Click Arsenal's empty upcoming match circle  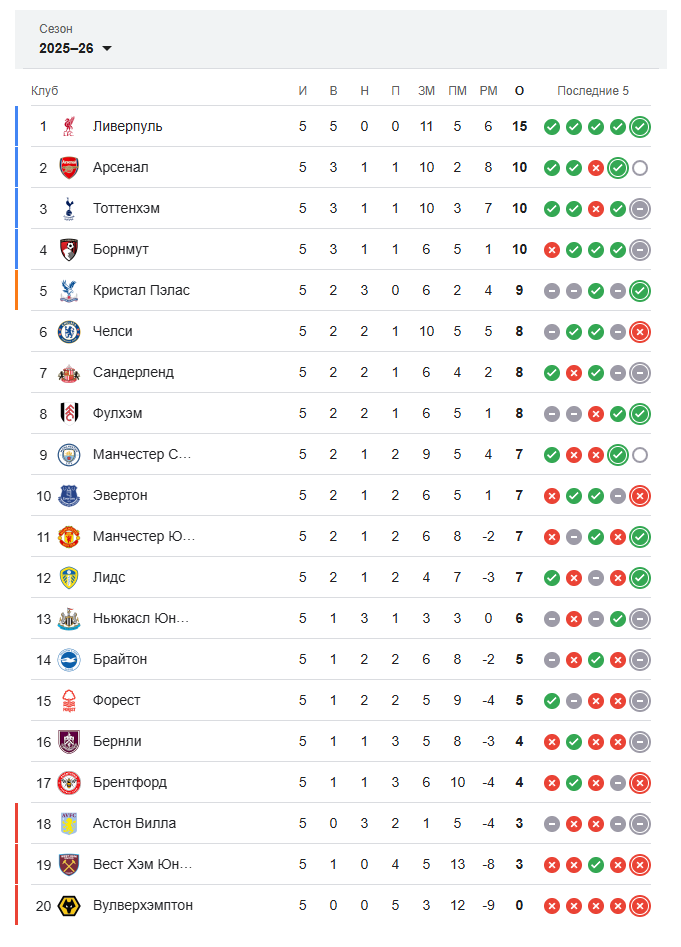tap(640, 168)
